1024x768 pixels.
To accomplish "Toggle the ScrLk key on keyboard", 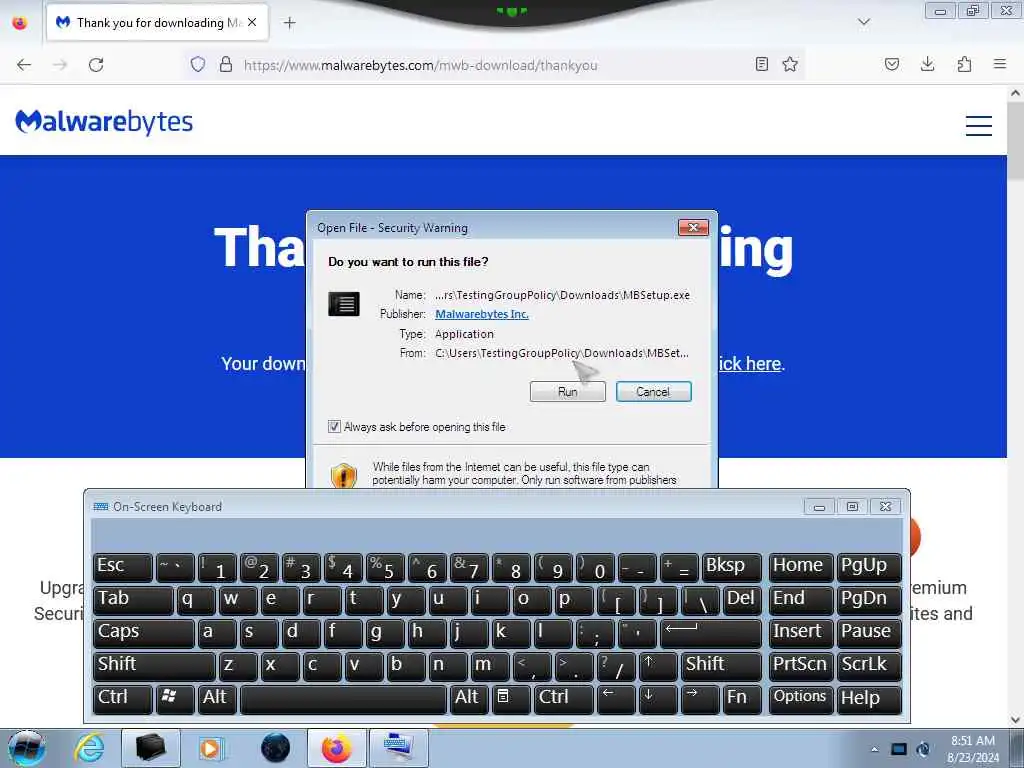I will (x=868, y=665).
